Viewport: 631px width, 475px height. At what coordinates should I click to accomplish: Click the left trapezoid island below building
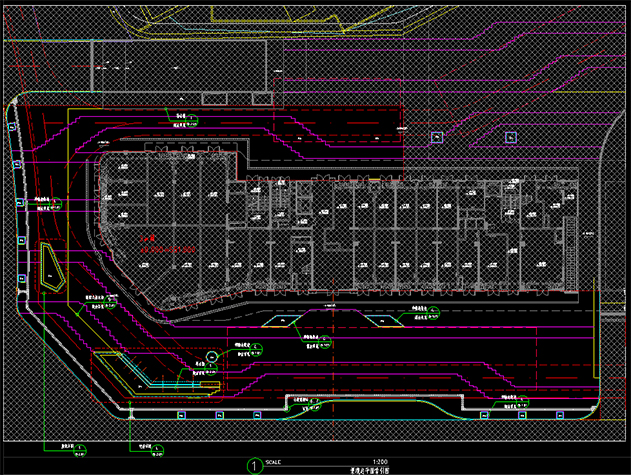pyautogui.click(x=285, y=321)
